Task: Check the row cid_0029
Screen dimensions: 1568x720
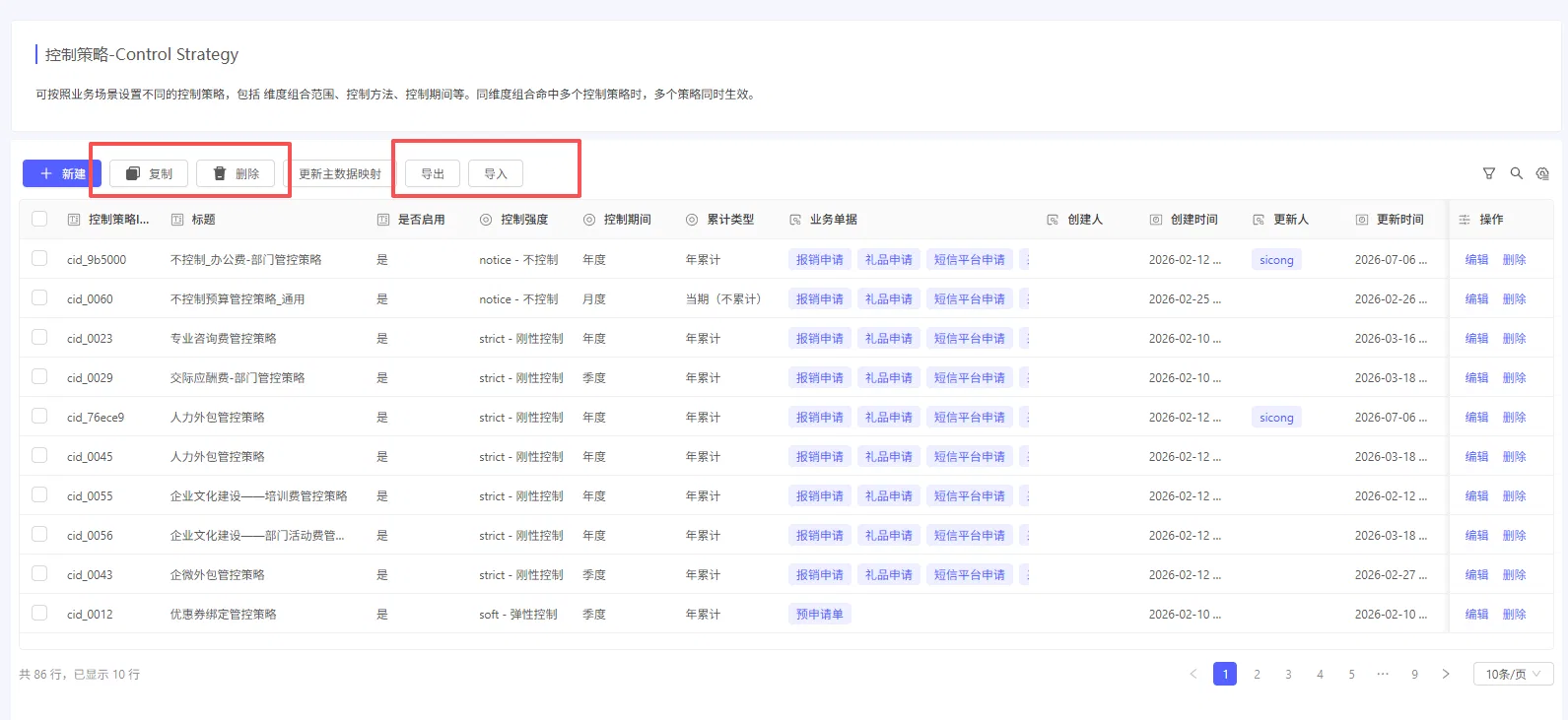Action: [x=39, y=376]
